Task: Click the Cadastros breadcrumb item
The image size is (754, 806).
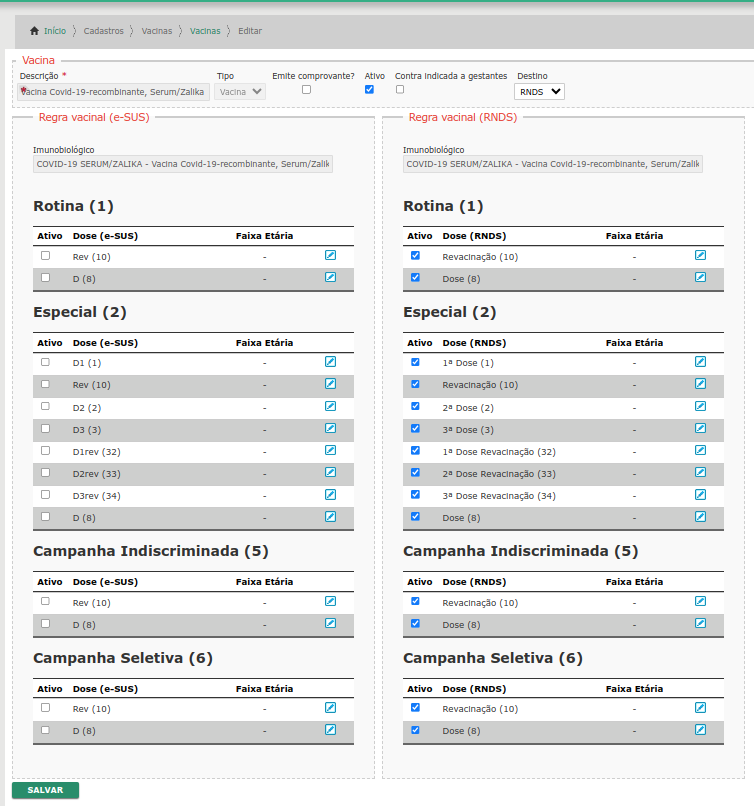Action: coord(103,31)
